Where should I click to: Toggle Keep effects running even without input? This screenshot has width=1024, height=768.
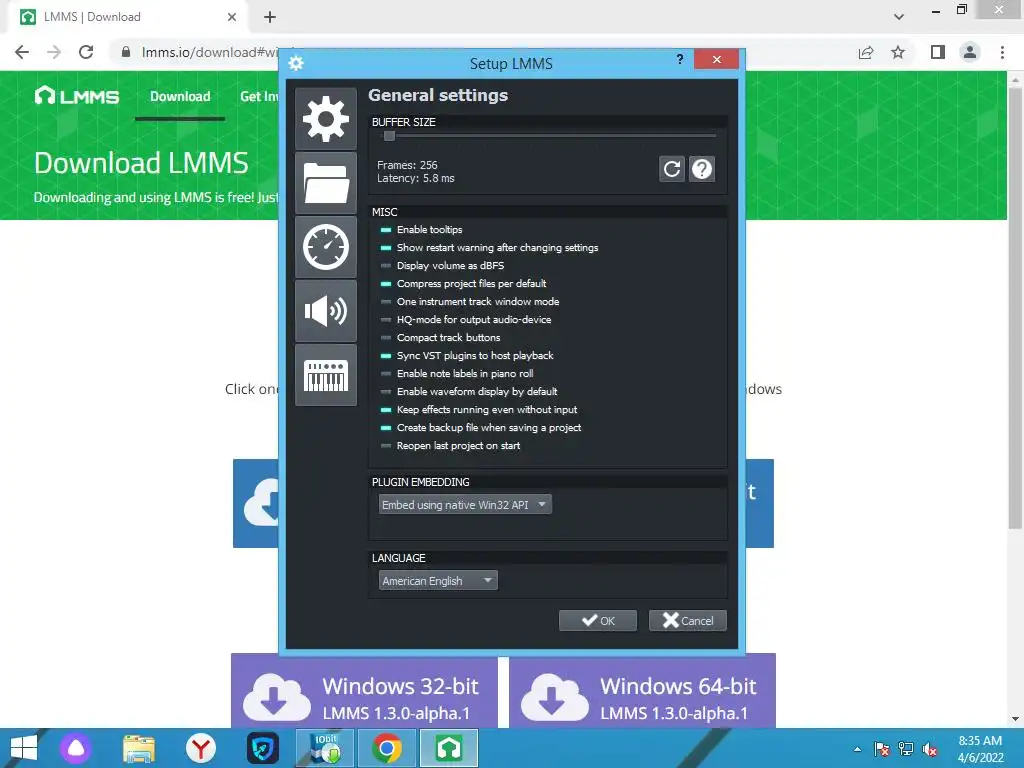[479, 409]
